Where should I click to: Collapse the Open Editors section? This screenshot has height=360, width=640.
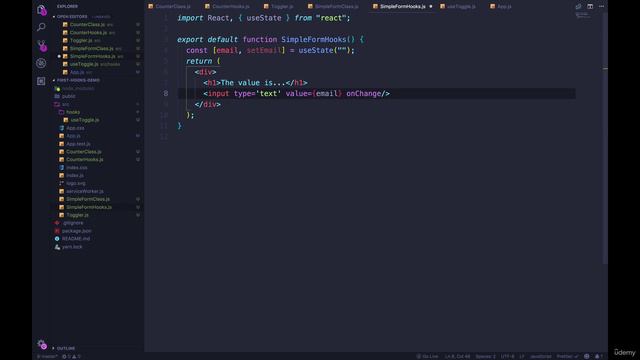pos(72,17)
